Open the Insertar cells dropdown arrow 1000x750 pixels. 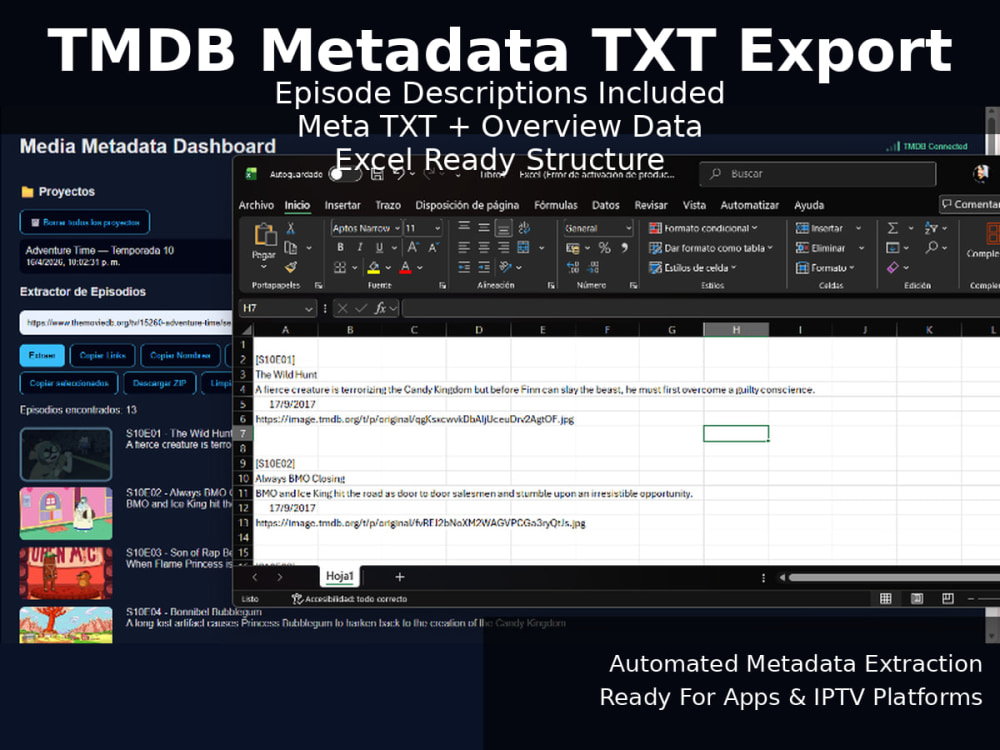(x=858, y=228)
